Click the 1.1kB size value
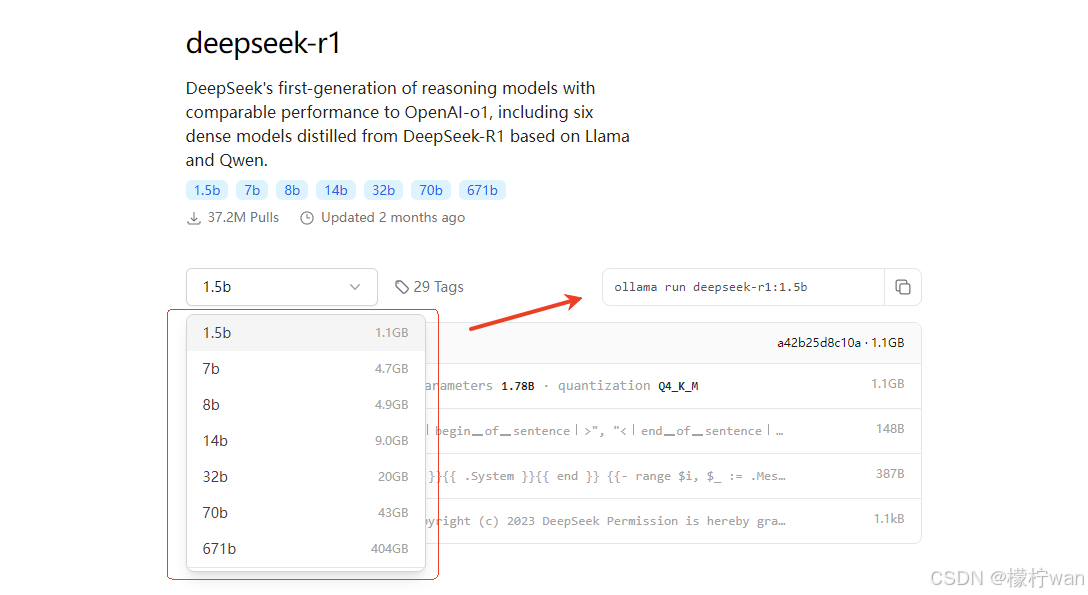This screenshot has width=1088, height=595. (889, 519)
